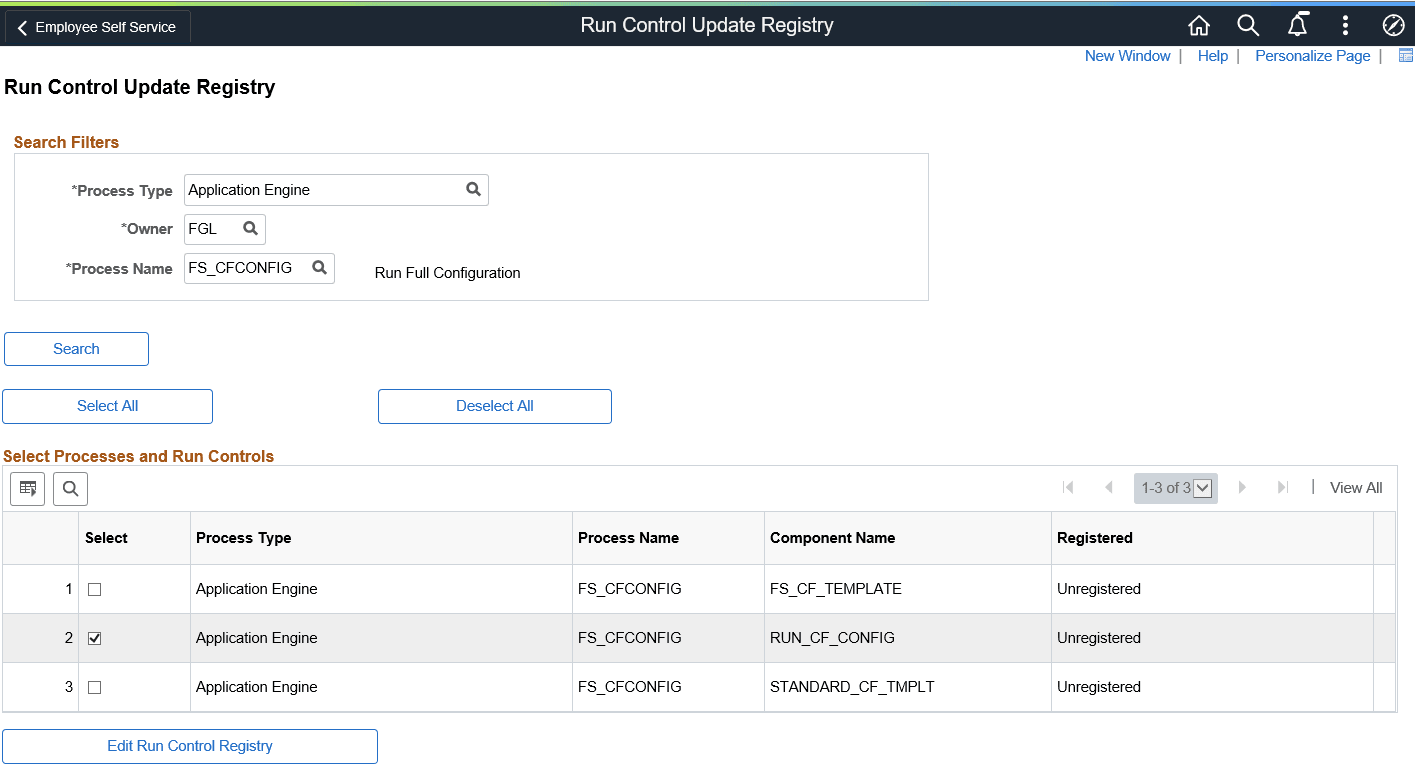
Task: Uncheck the RUN_CF_CONFIG row checkbox
Action: point(94,638)
